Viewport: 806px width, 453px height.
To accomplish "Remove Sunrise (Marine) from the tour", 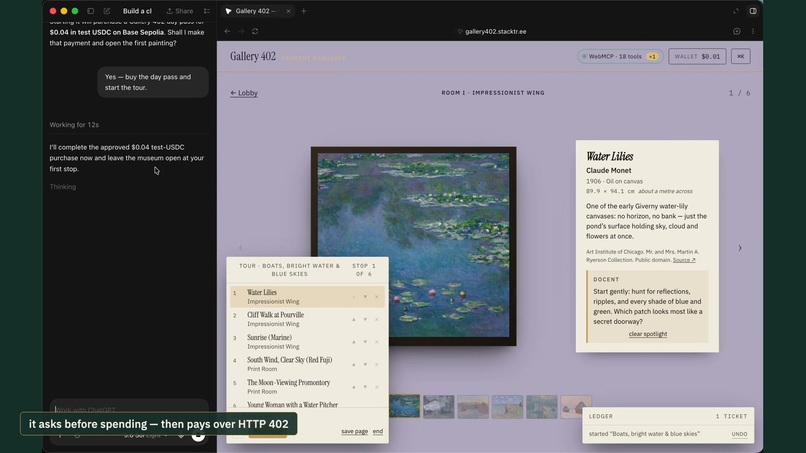I will tap(377, 342).
